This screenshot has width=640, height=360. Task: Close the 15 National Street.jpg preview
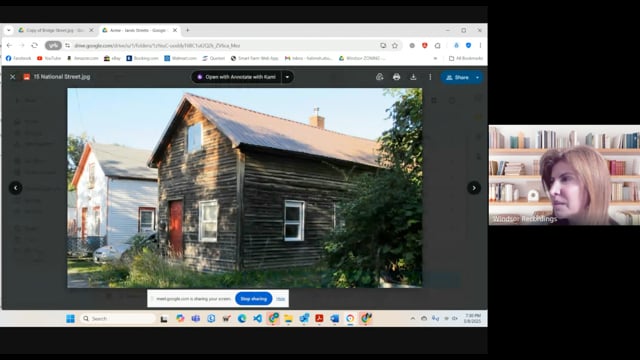tap(13, 77)
